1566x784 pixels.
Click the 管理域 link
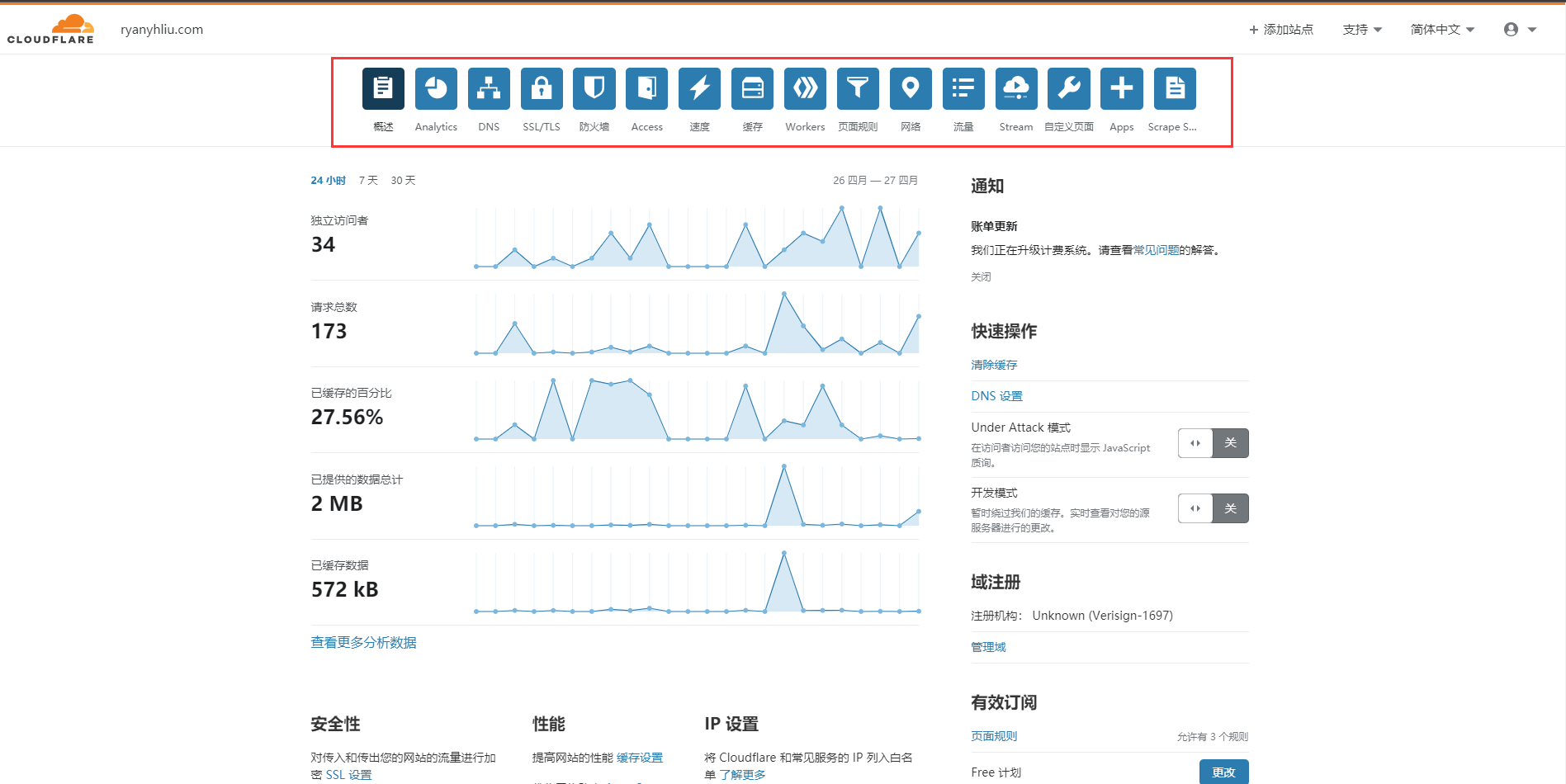point(988,647)
